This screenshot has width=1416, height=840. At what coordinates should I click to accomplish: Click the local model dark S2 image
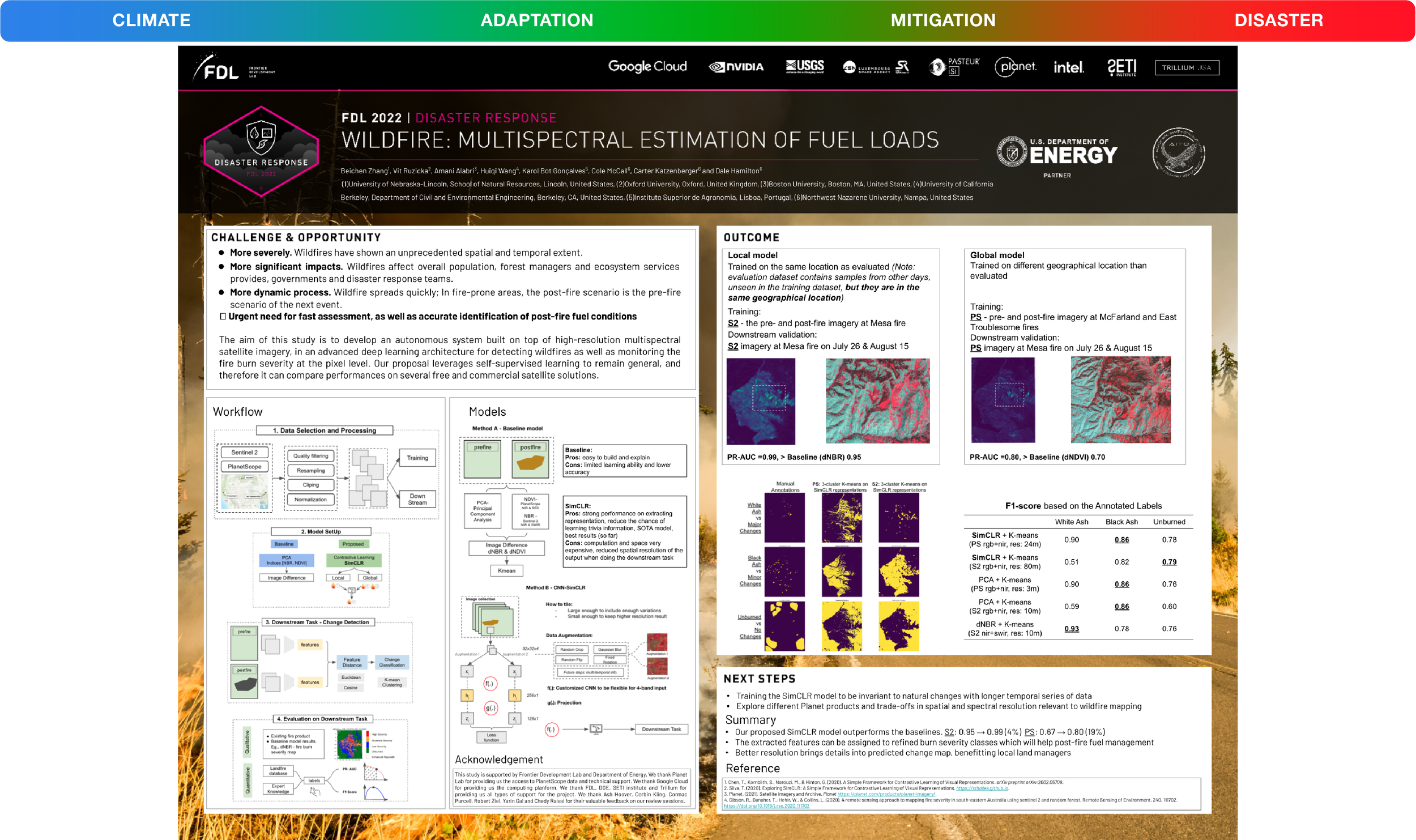pyautogui.click(x=761, y=401)
